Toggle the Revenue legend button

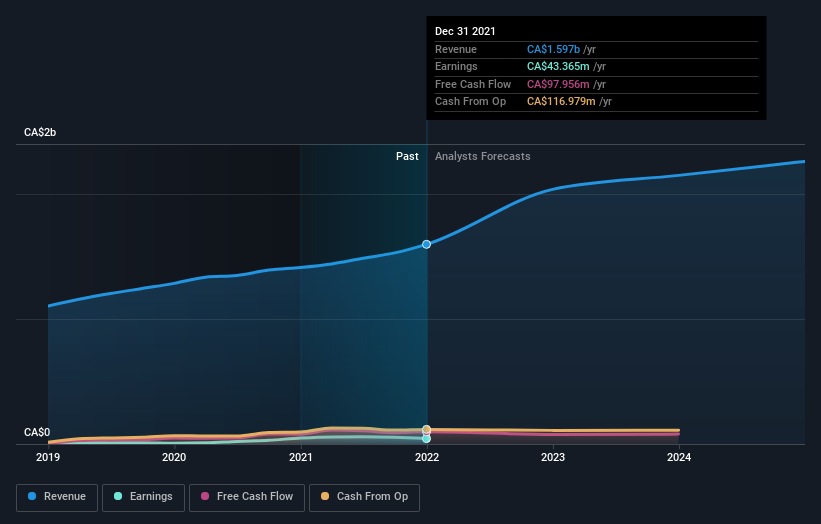pos(57,497)
